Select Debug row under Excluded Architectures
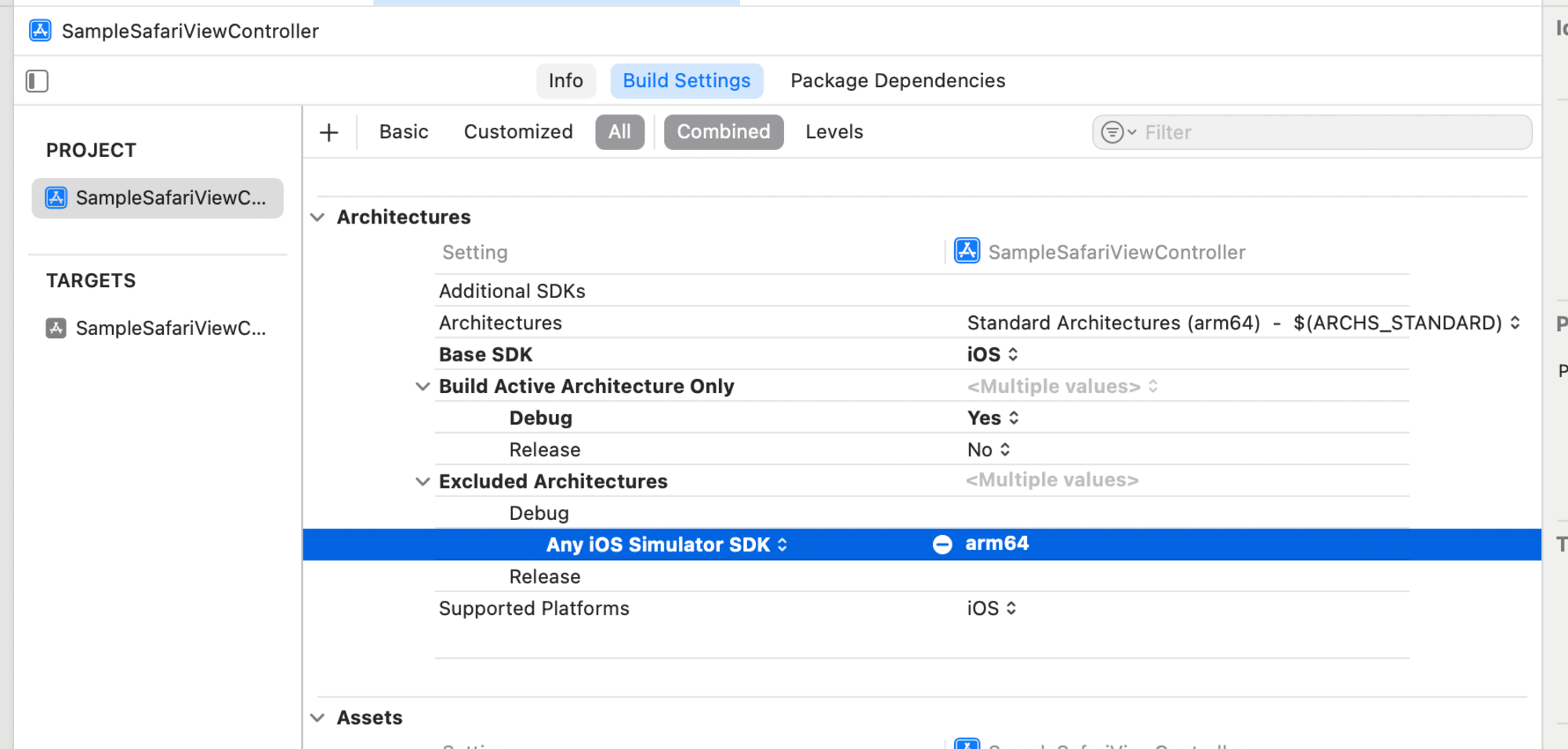Viewport: 1568px width, 749px height. (922, 513)
